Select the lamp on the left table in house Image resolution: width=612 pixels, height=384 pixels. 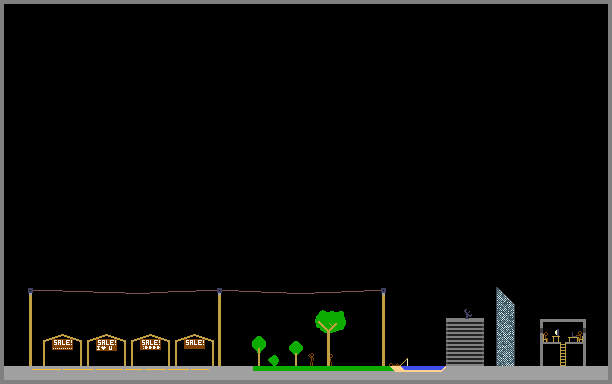pos(557,332)
